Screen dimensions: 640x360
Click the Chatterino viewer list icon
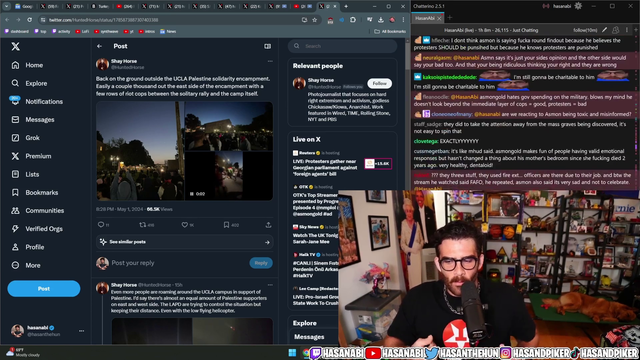(616, 30)
